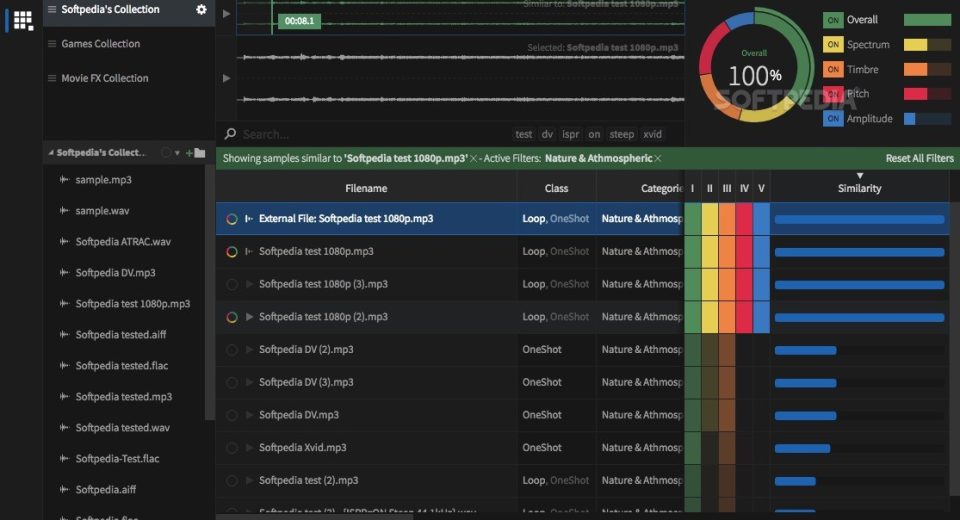Image resolution: width=960 pixels, height=520 pixels.
Task: Click the 'ispr' search tag
Action: tap(571, 134)
